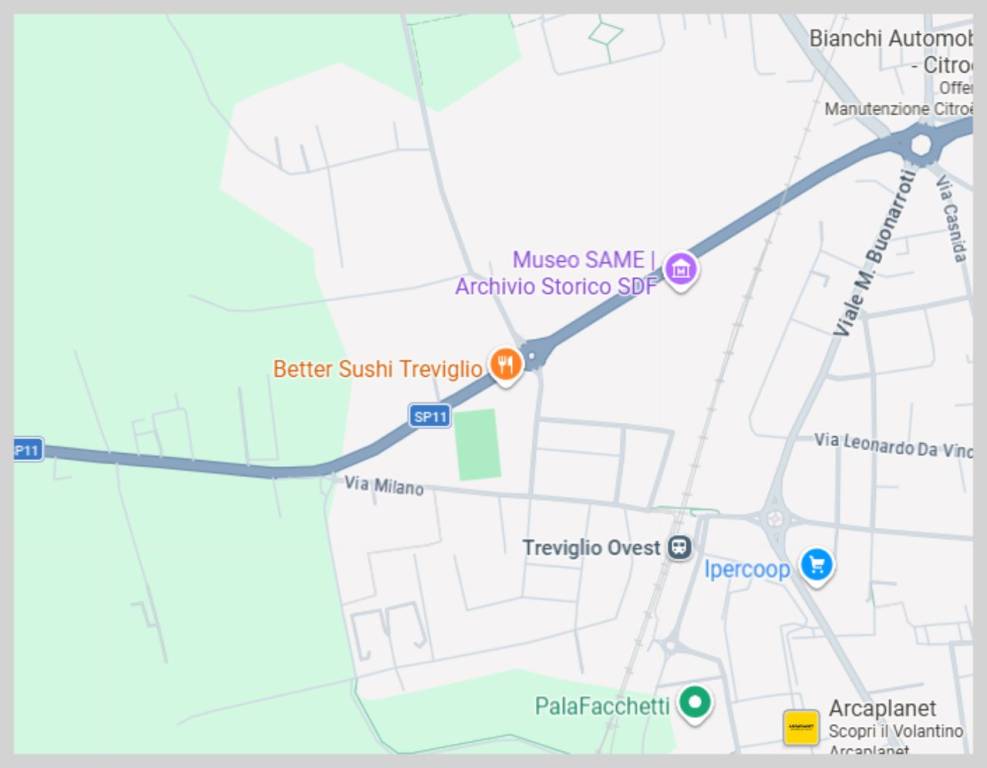Open the Museo SAME Archivio Storico label
This screenshot has height=768, width=987.
tap(556, 273)
